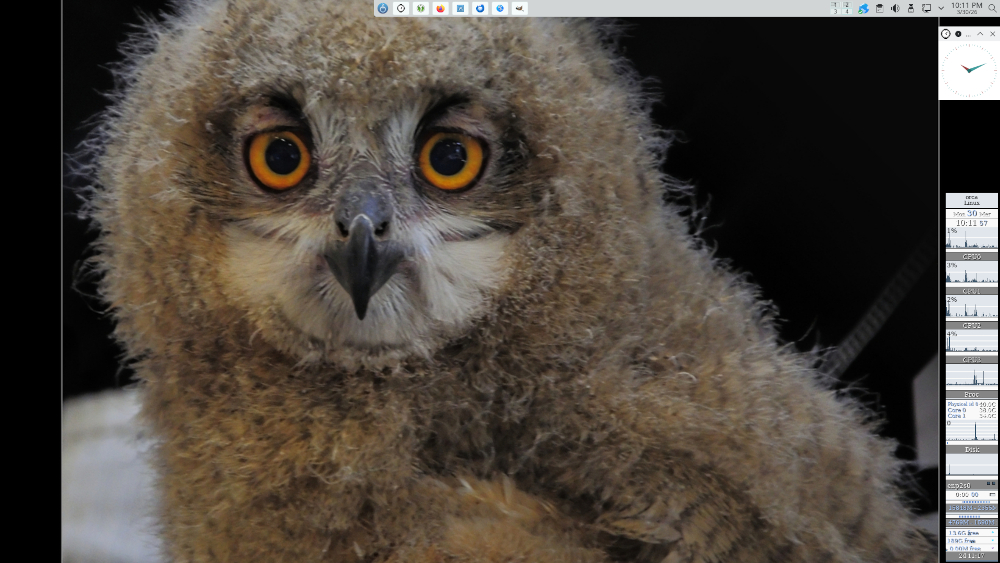Screen dimensions: 1000x563
Task: Click the 10:11 PM panel clock
Action: pyautogui.click(x=966, y=7)
